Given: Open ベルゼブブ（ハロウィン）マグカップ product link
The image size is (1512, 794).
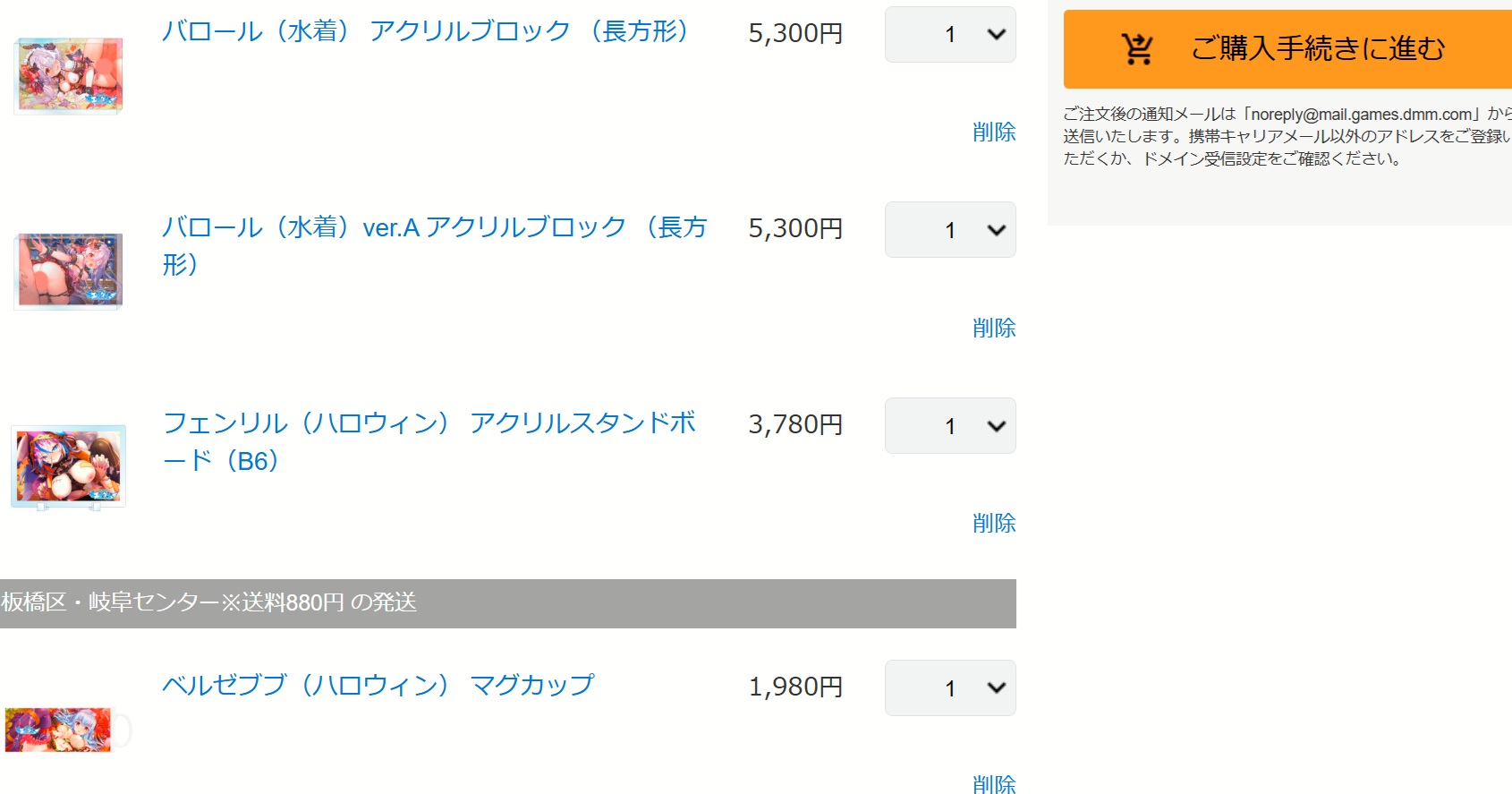Looking at the screenshot, I should [x=378, y=686].
